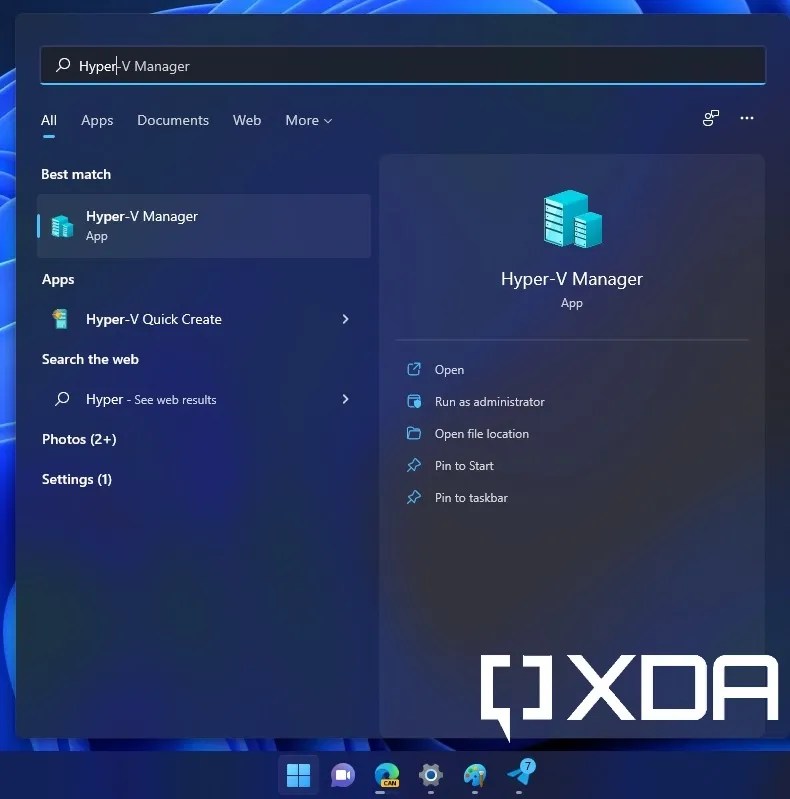
Task: Switch to the Apps tab
Action: [x=97, y=120]
